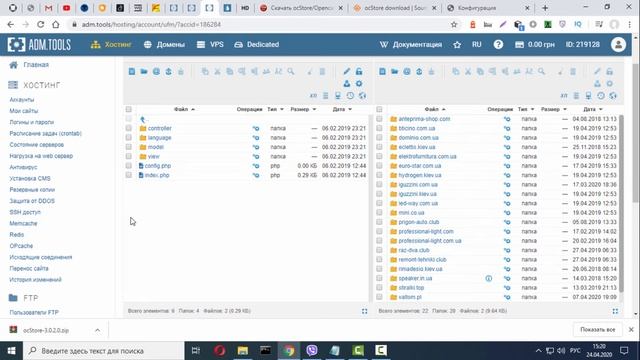Open SSH доступ sidebar link
The width and height of the screenshot is (640, 360).
[x=25, y=212]
